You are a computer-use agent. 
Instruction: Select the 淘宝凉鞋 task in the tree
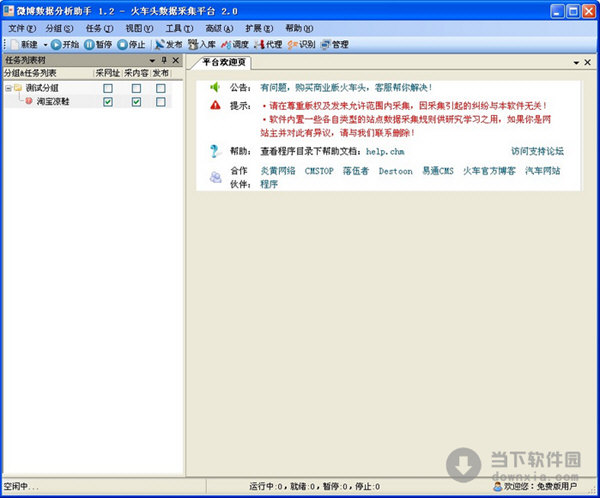pos(53,101)
